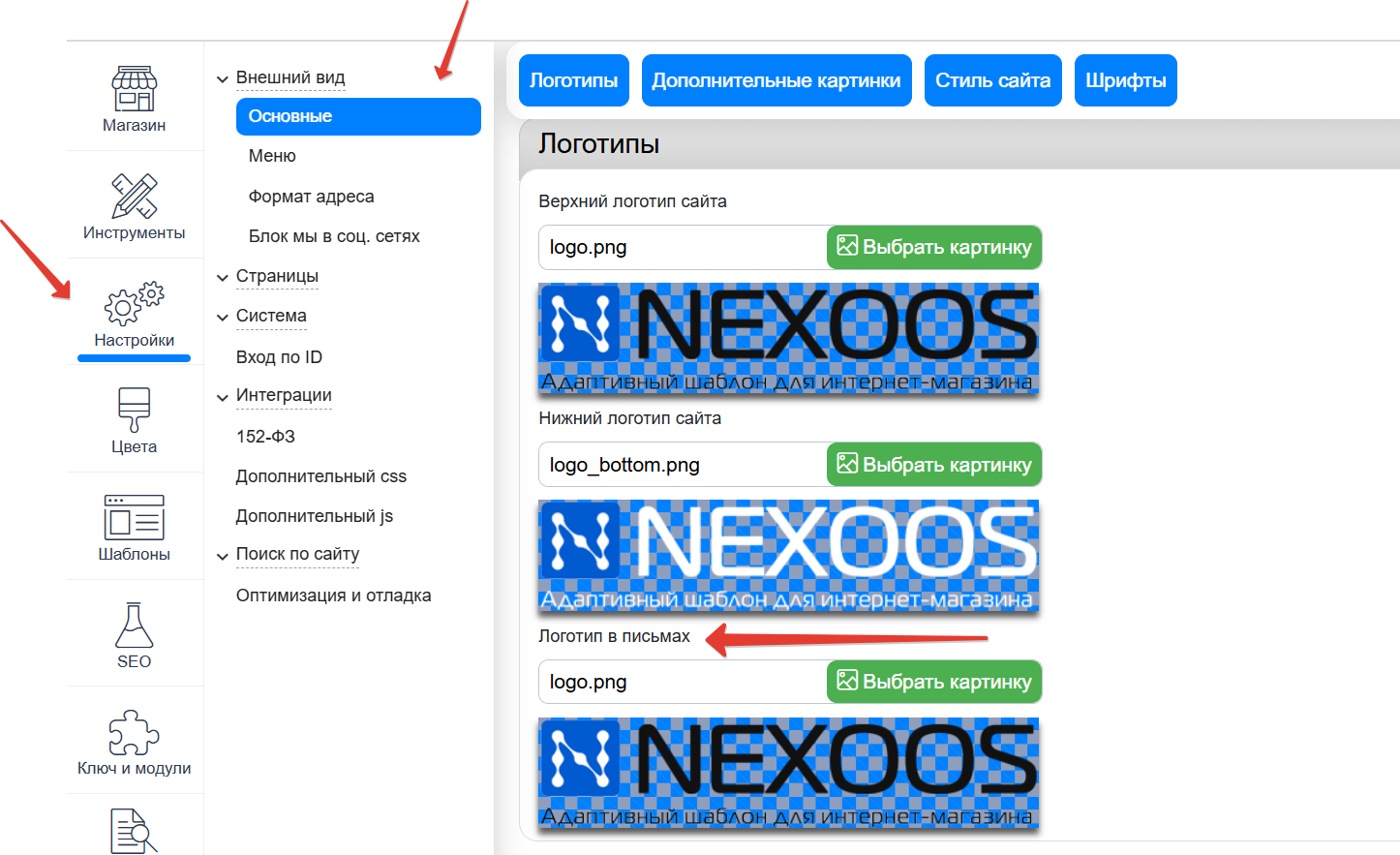Open the Инструменты tools section

pos(134,206)
